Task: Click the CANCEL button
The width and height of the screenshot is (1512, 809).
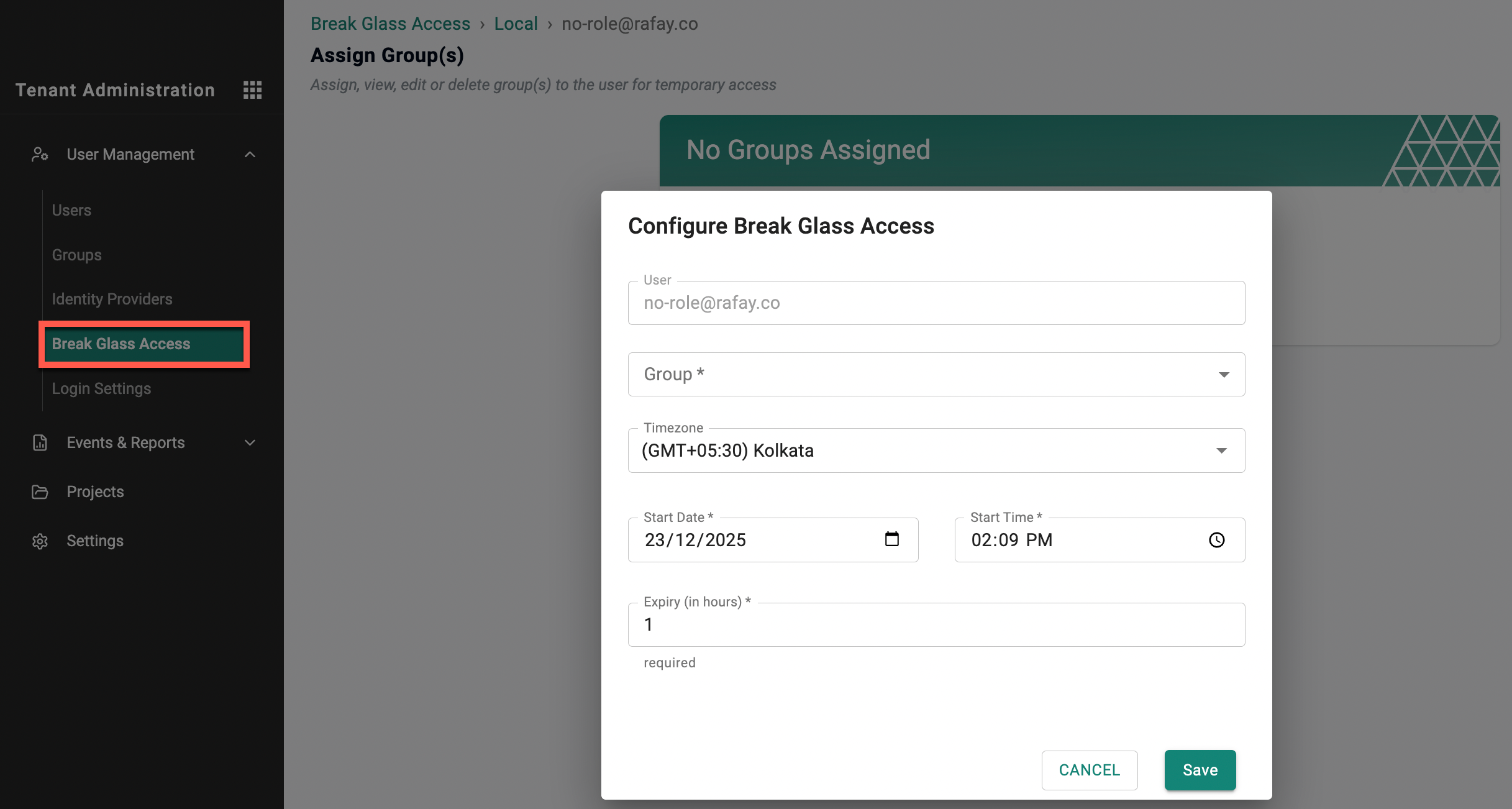Action: point(1089,770)
